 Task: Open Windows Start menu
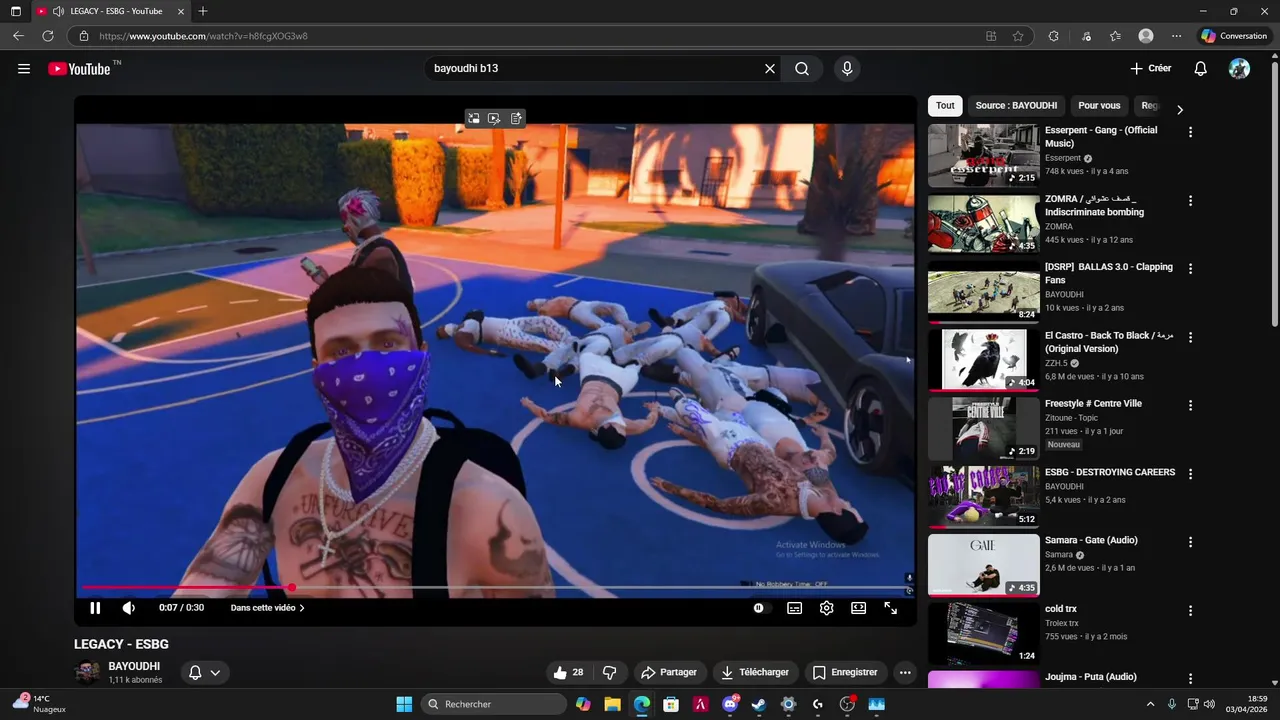click(404, 704)
